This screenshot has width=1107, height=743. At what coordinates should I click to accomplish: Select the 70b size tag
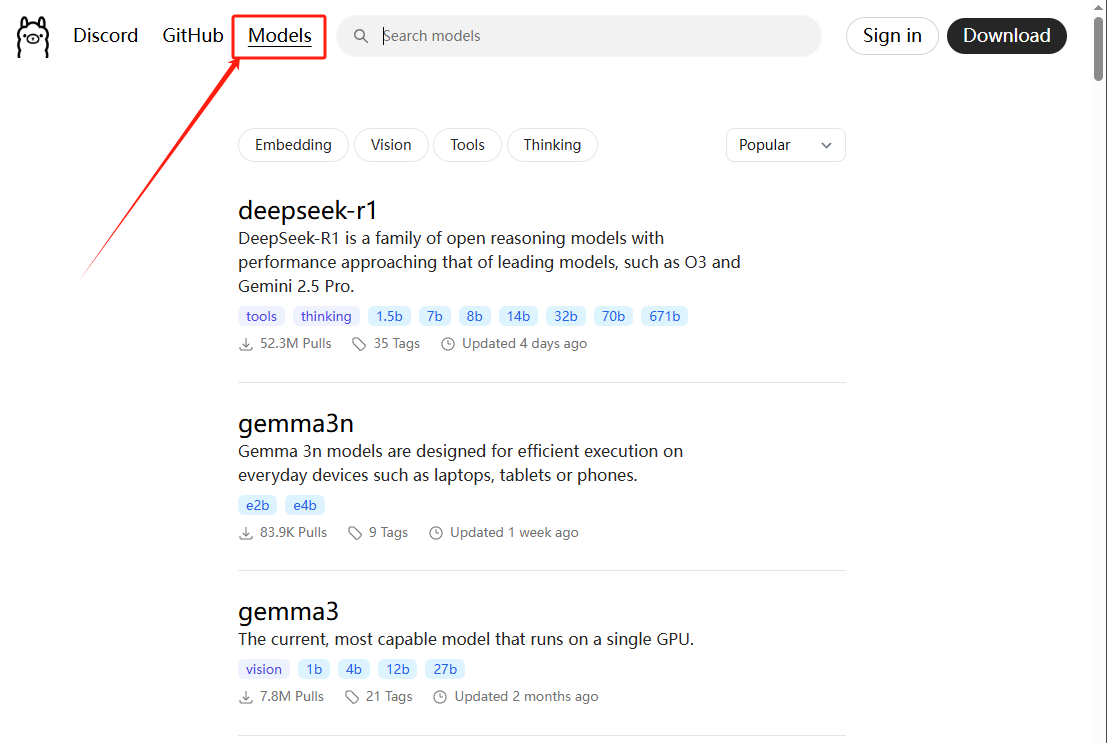coord(614,316)
